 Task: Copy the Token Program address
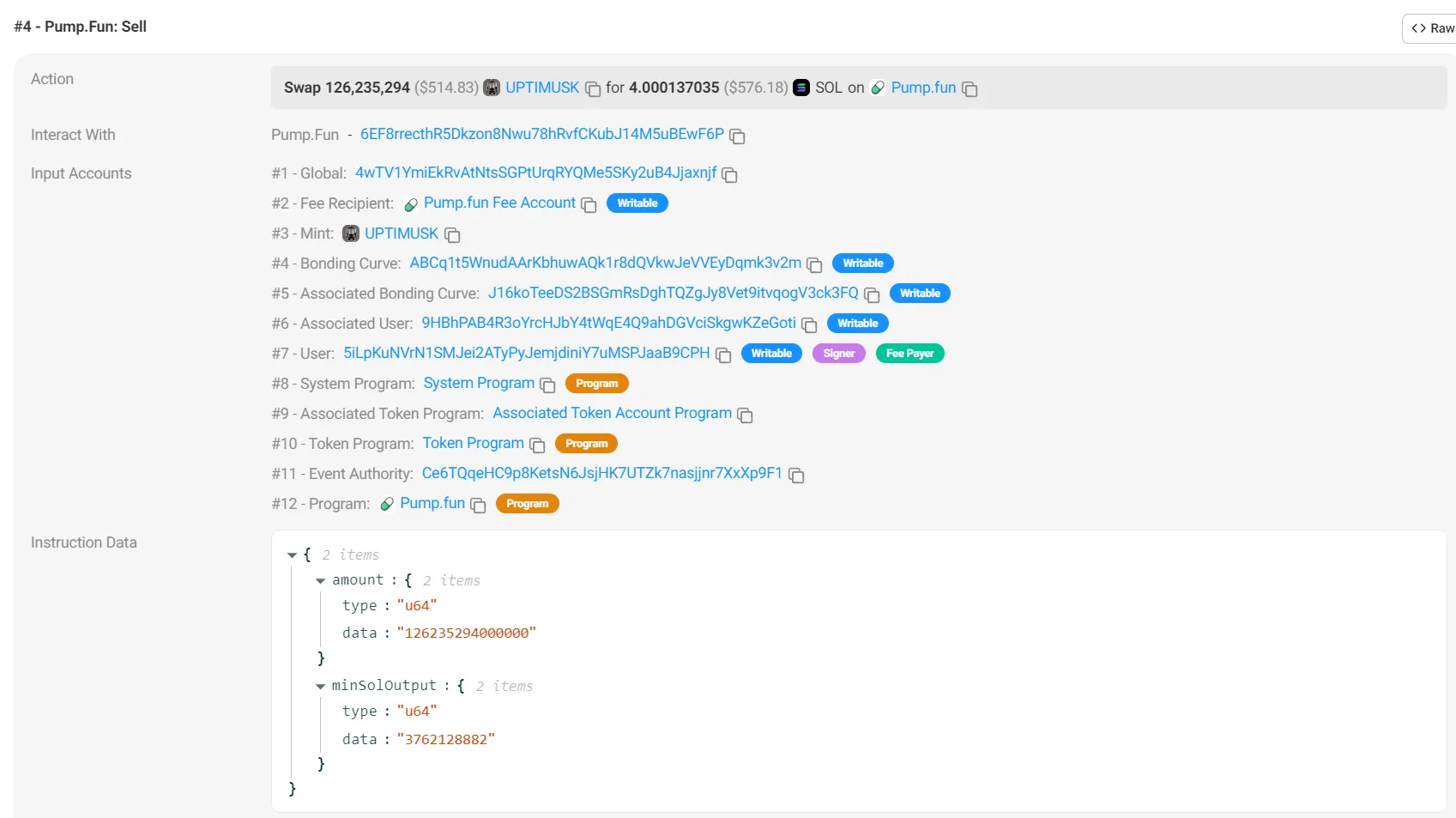coord(537,445)
